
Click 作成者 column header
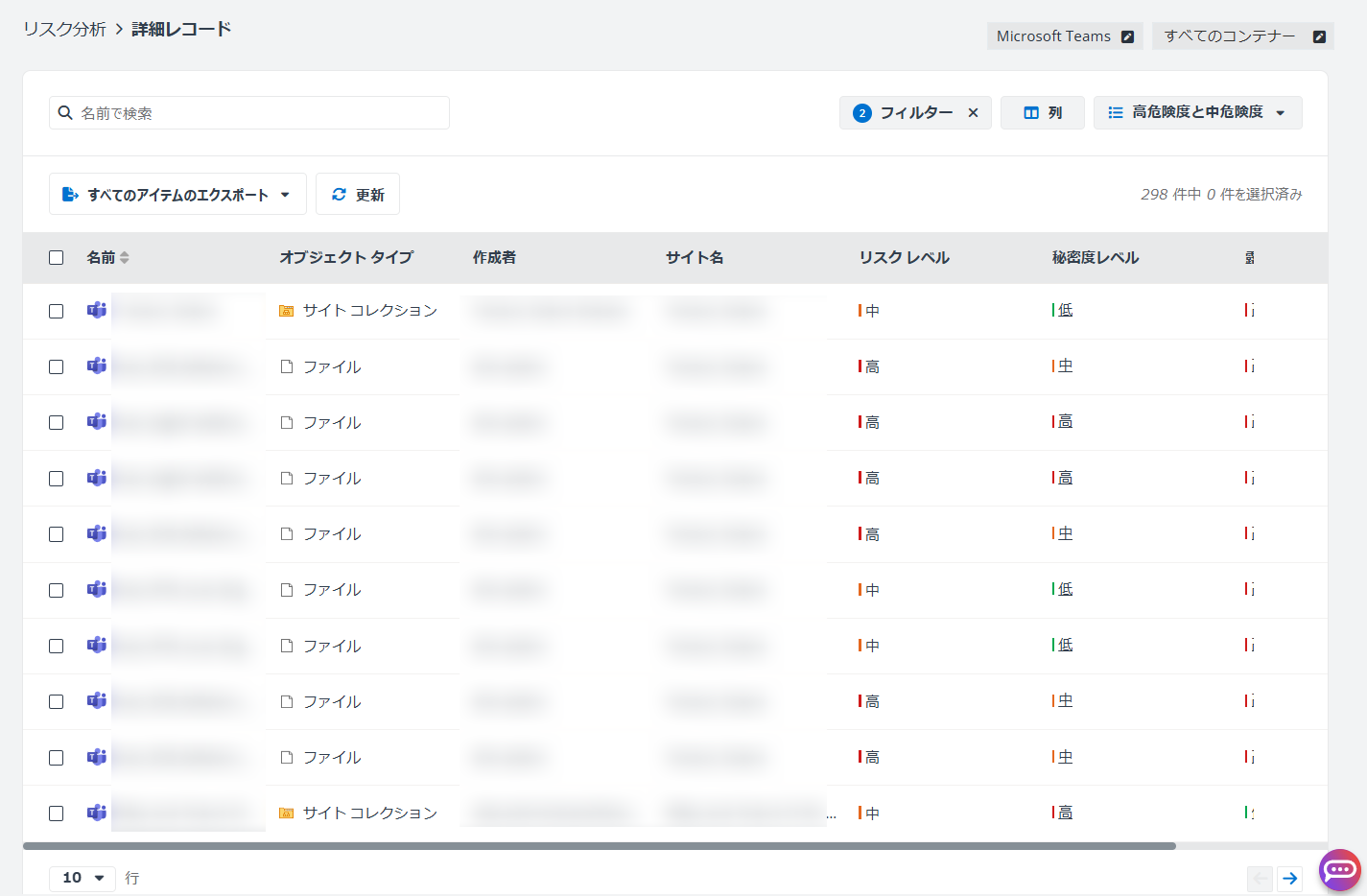click(x=494, y=257)
